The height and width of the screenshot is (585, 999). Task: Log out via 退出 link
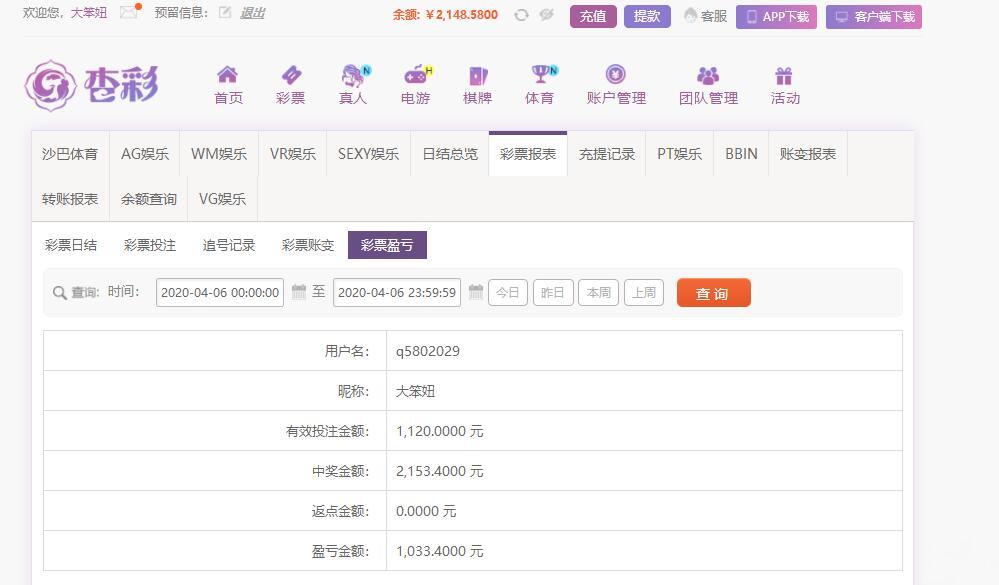coord(252,13)
